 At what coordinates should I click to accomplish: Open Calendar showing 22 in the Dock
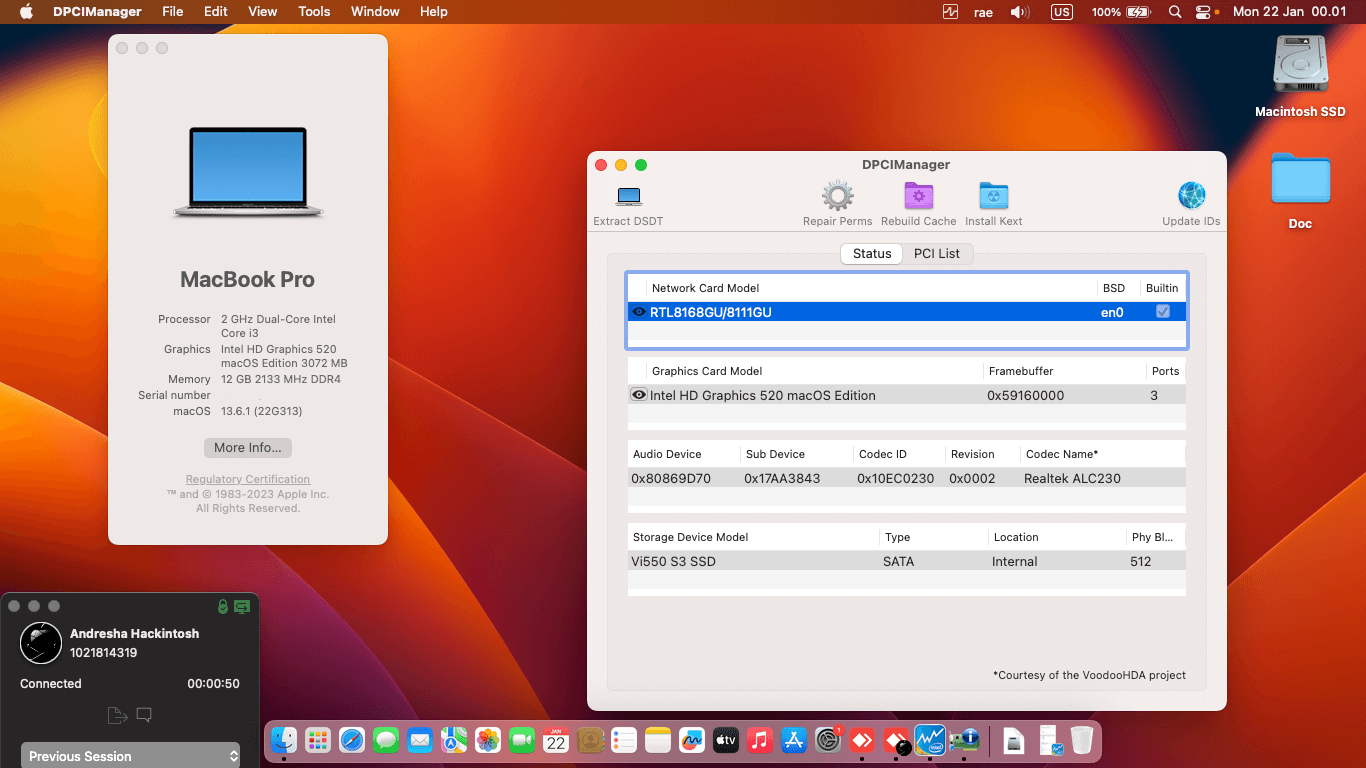point(556,740)
